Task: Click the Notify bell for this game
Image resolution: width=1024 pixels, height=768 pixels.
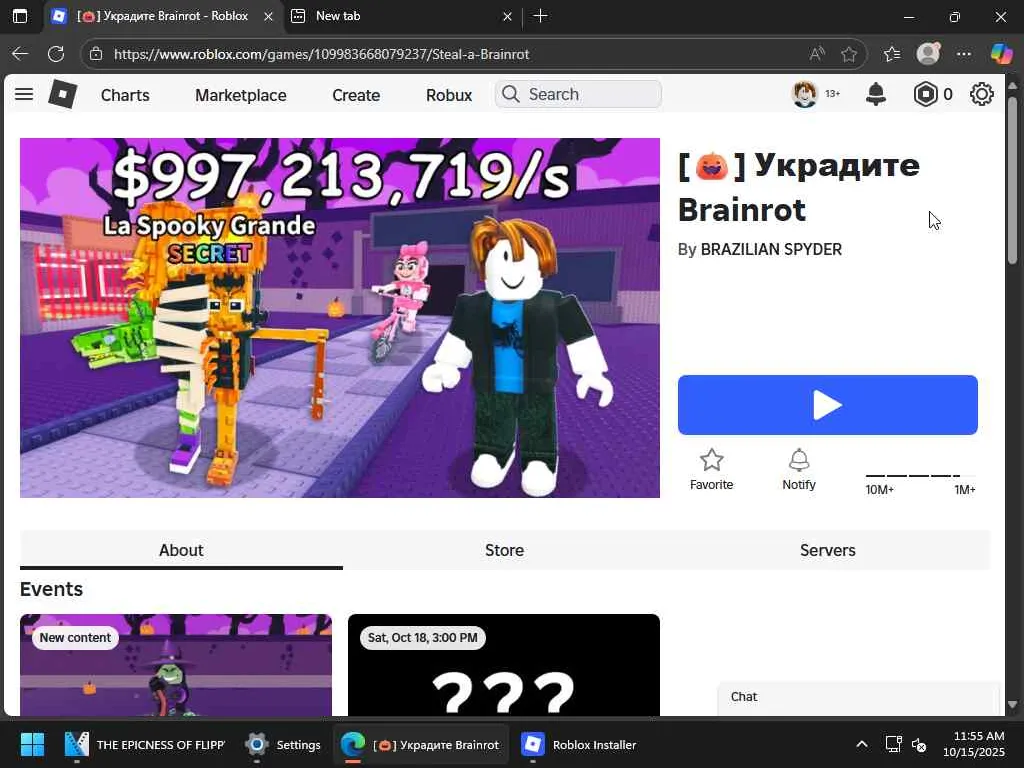Action: coord(799,470)
